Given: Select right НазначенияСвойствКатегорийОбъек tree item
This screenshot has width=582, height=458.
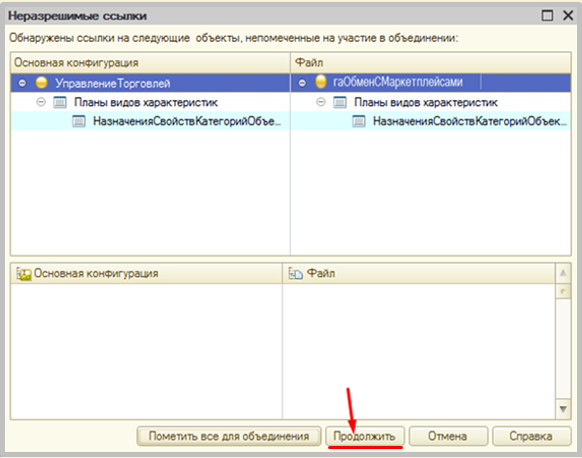Looking at the screenshot, I should [470, 121].
